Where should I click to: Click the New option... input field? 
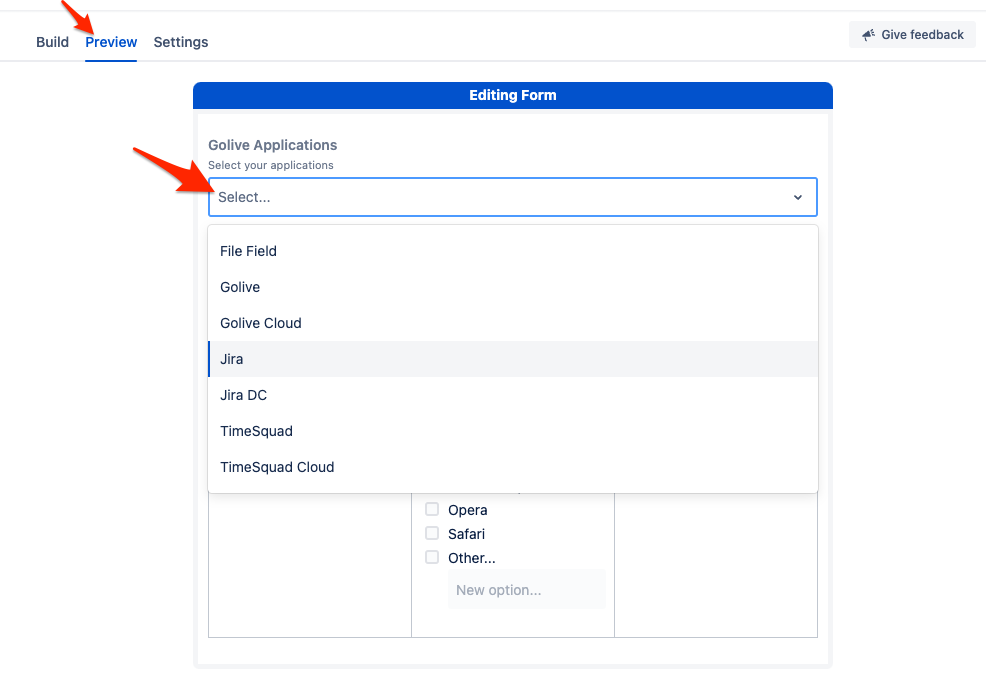pyautogui.click(x=525, y=590)
